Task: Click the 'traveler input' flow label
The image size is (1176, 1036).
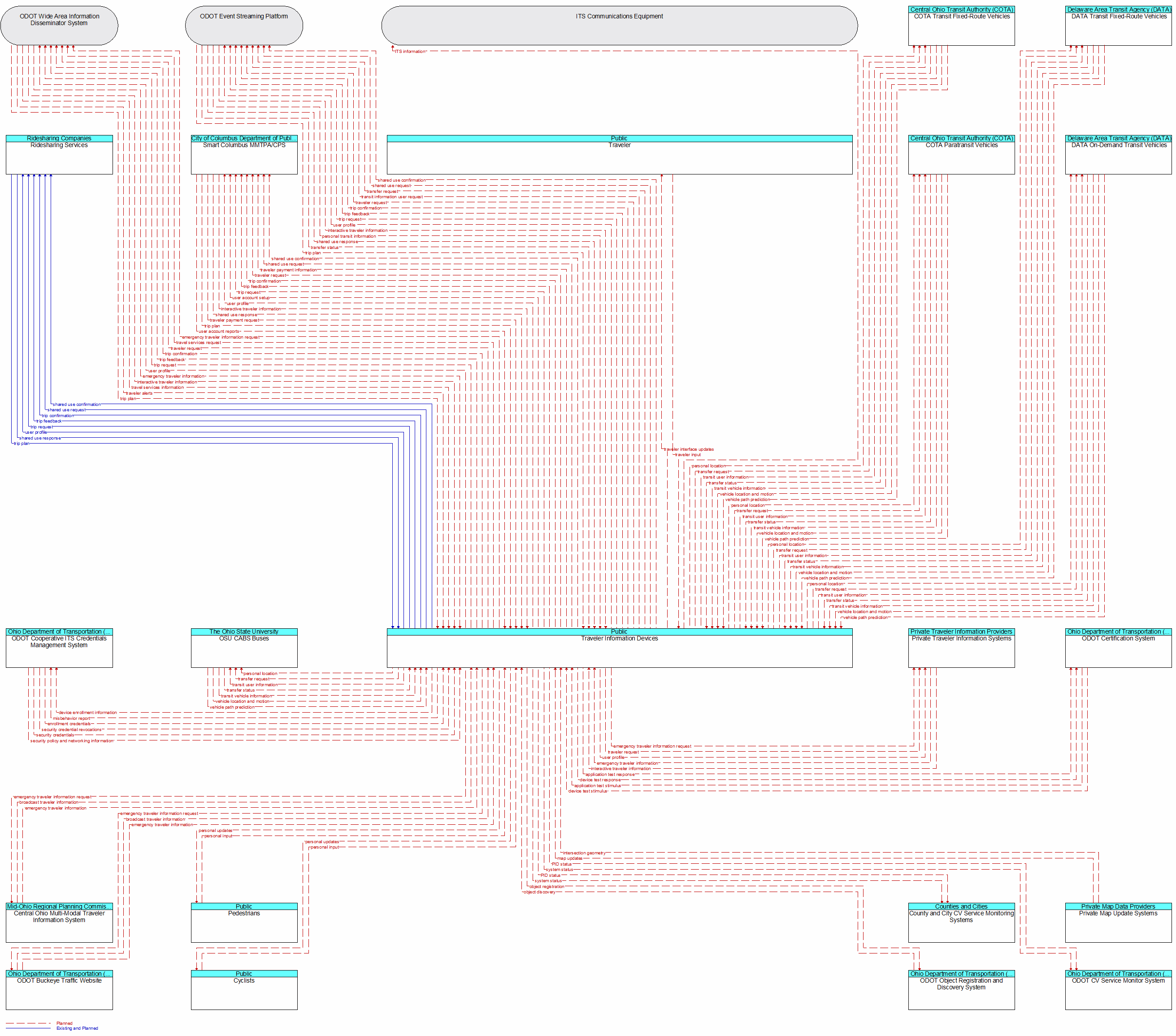Action: pos(688,455)
